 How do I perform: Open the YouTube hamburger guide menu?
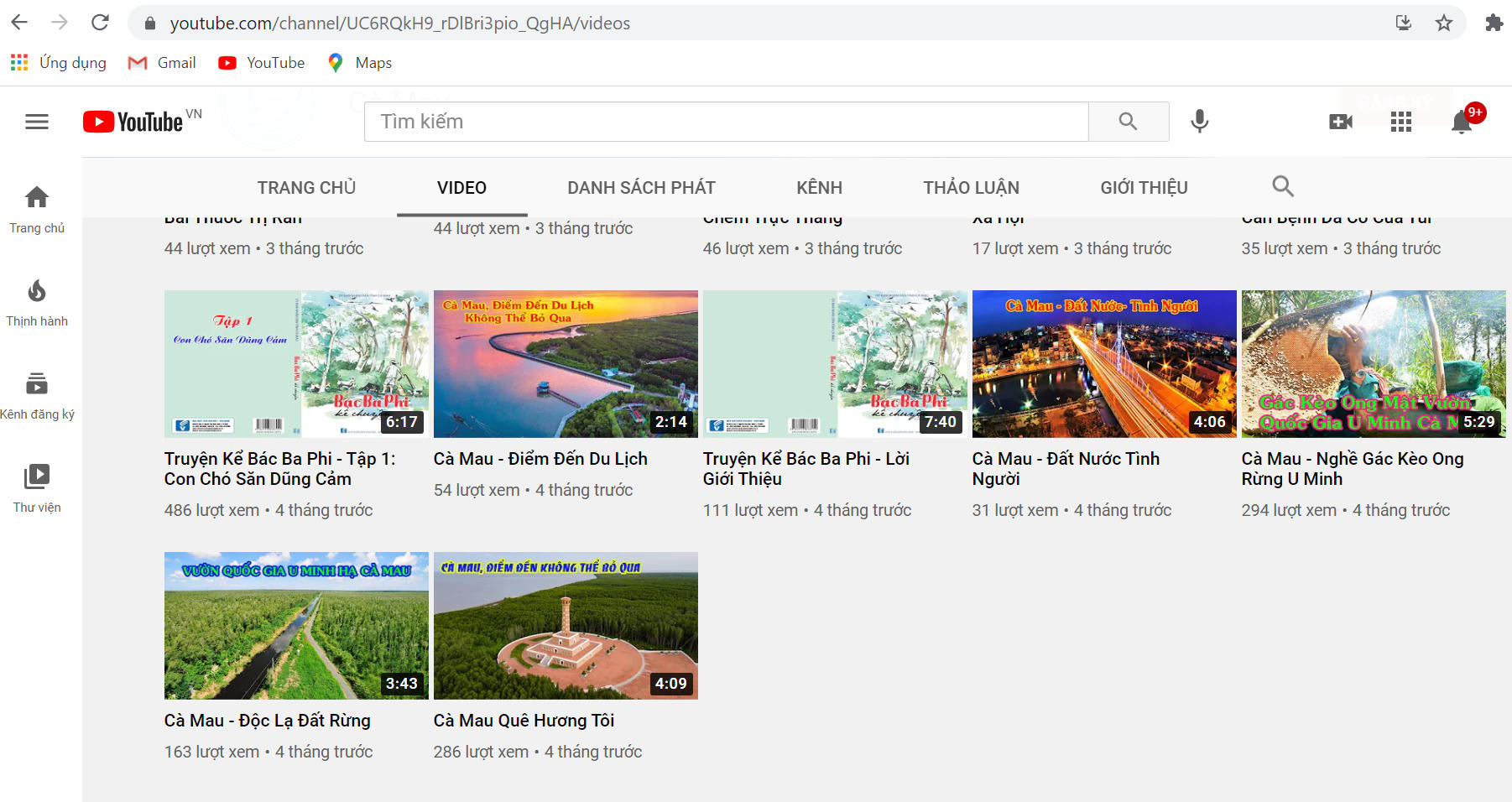click(x=37, y=122)
